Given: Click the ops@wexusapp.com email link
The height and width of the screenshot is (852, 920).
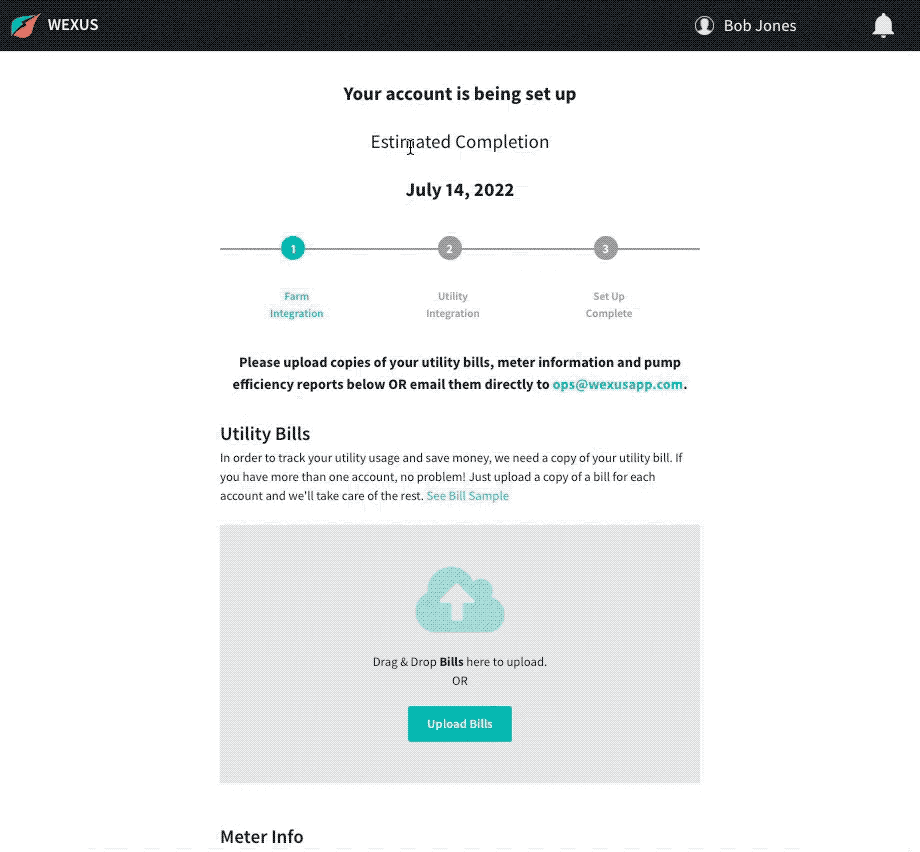Looking at the screenshot, I should click(617, 384).
